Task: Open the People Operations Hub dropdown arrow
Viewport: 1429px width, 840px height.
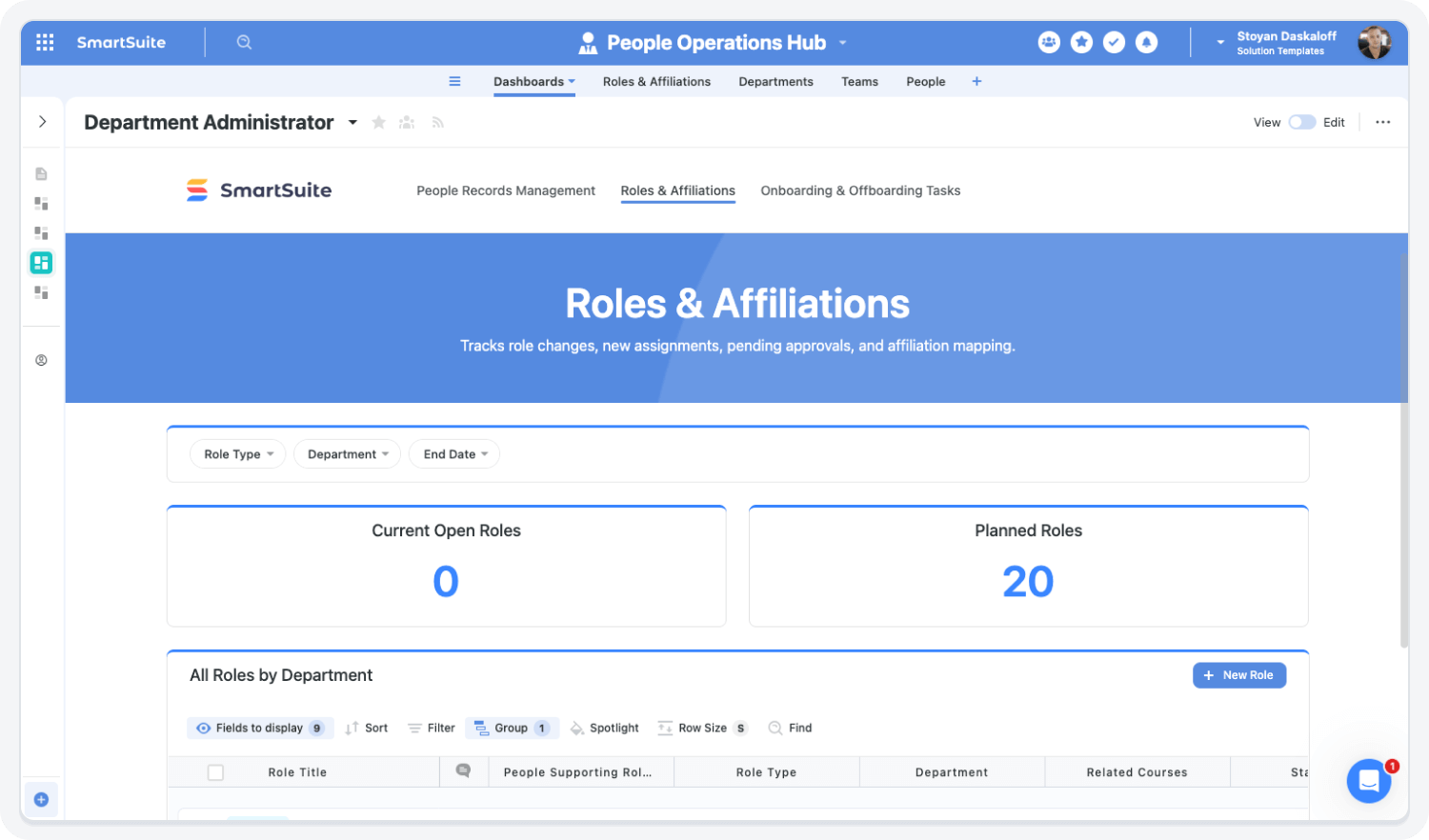Action: [843, 43]
